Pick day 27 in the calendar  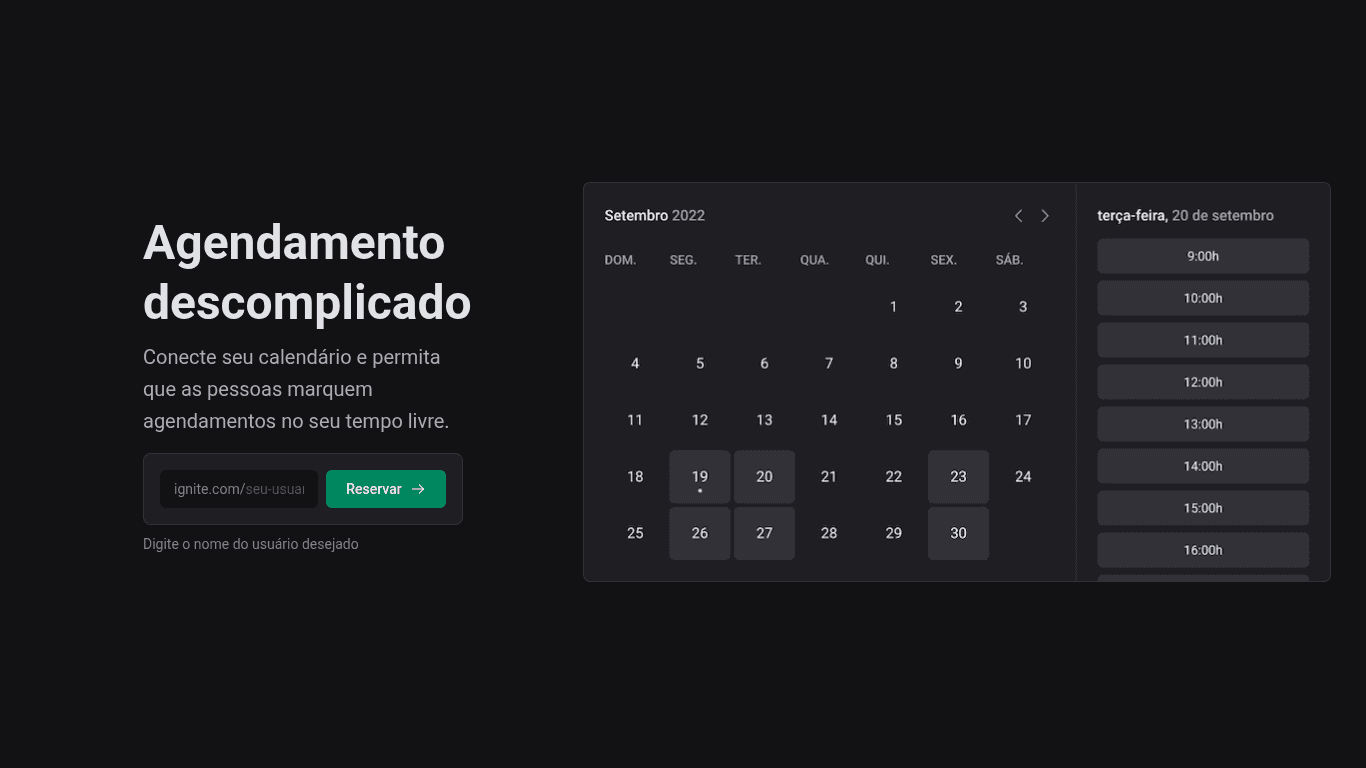pos(764,533)
